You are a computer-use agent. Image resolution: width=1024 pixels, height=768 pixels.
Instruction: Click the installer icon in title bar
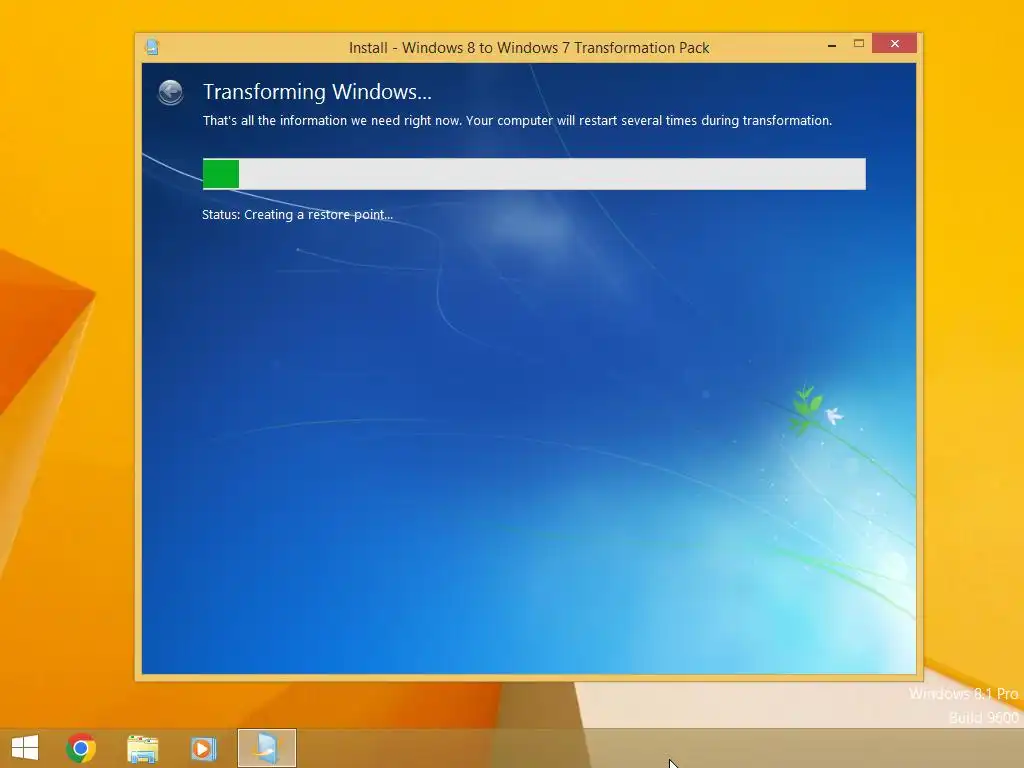point(152,47)
